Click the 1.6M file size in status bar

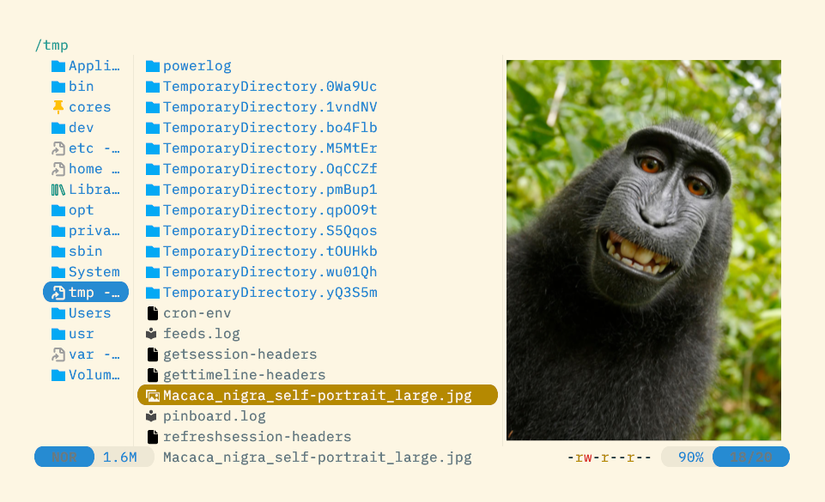120,457
